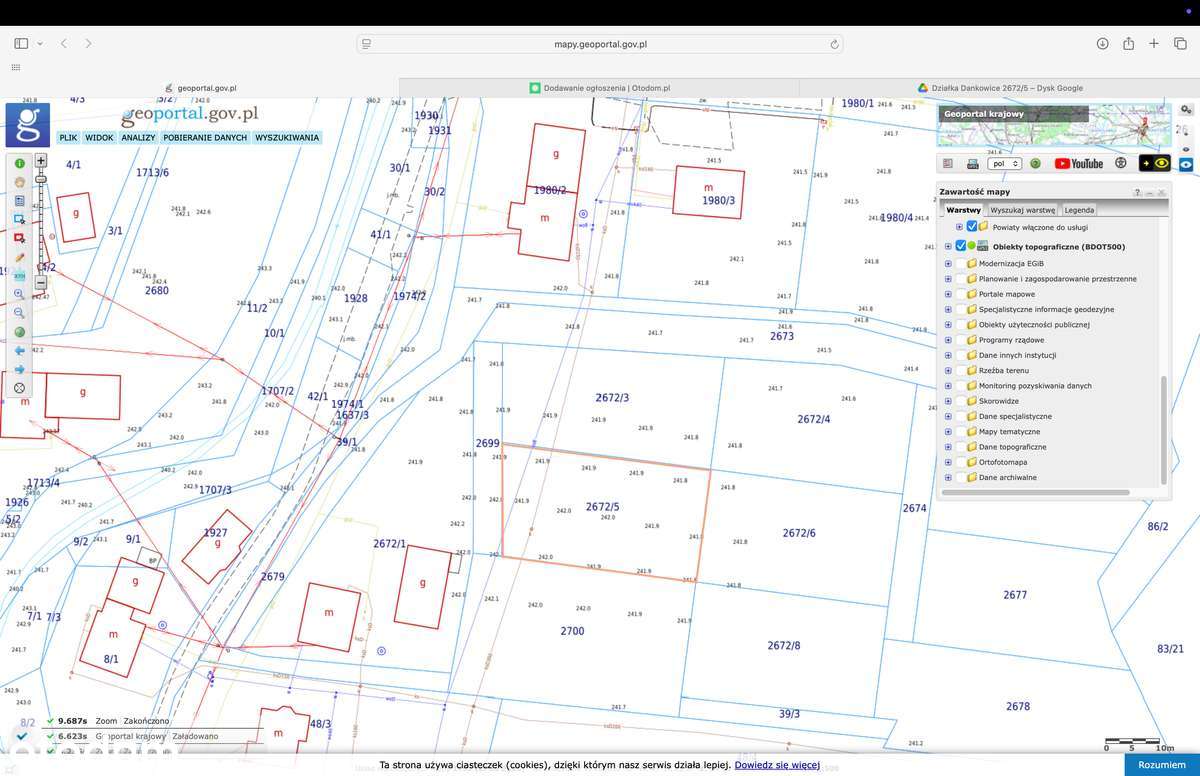Click the minus button on zoom slider
The height and width of the screenshot is (776, 1200).
pyautogui.click(x=41, y=282)
